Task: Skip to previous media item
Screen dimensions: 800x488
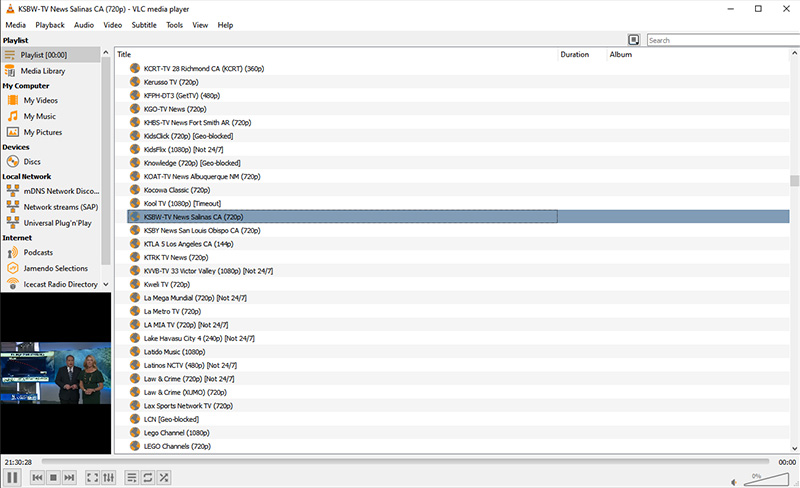Action: tap(37, 478)
